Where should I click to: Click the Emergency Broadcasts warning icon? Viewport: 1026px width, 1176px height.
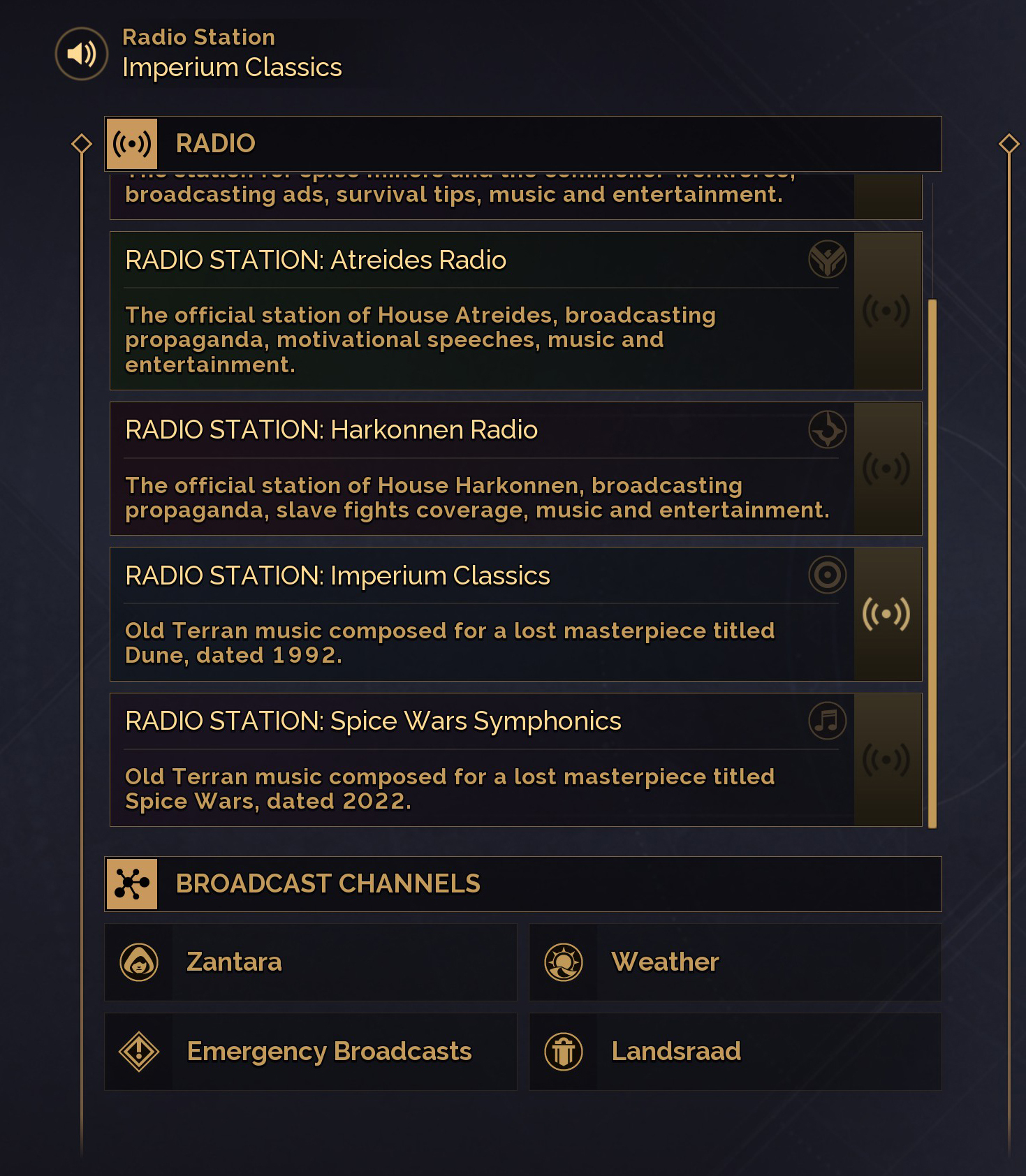139,1052
